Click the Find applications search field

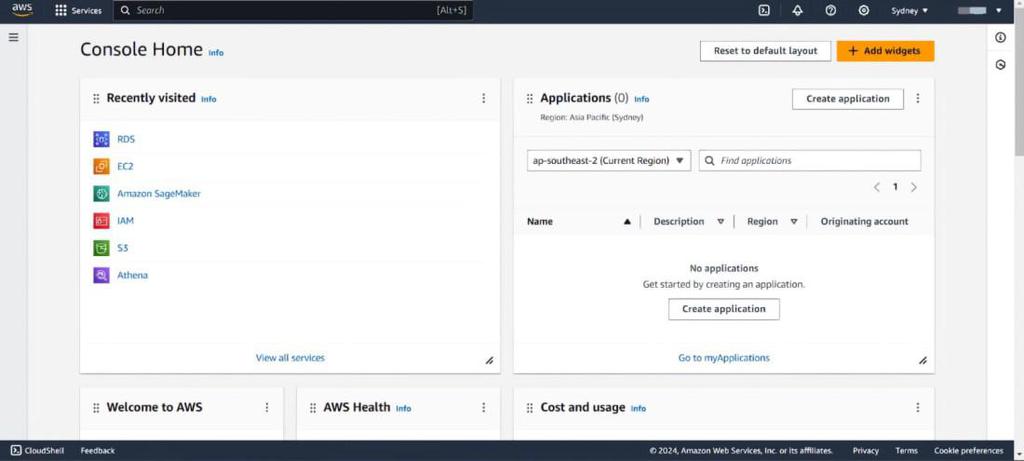[810, 161]
